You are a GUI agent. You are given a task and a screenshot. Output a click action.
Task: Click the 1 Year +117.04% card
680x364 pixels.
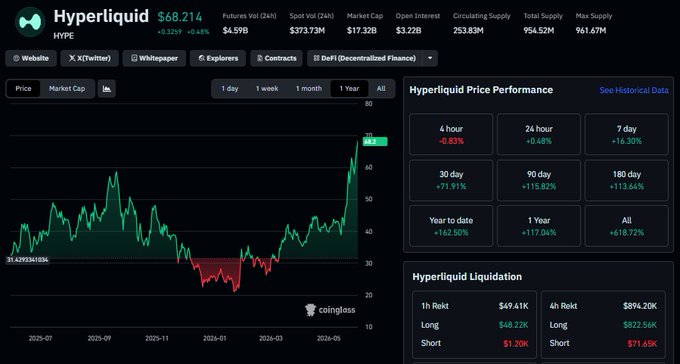(x=539, y=226)
